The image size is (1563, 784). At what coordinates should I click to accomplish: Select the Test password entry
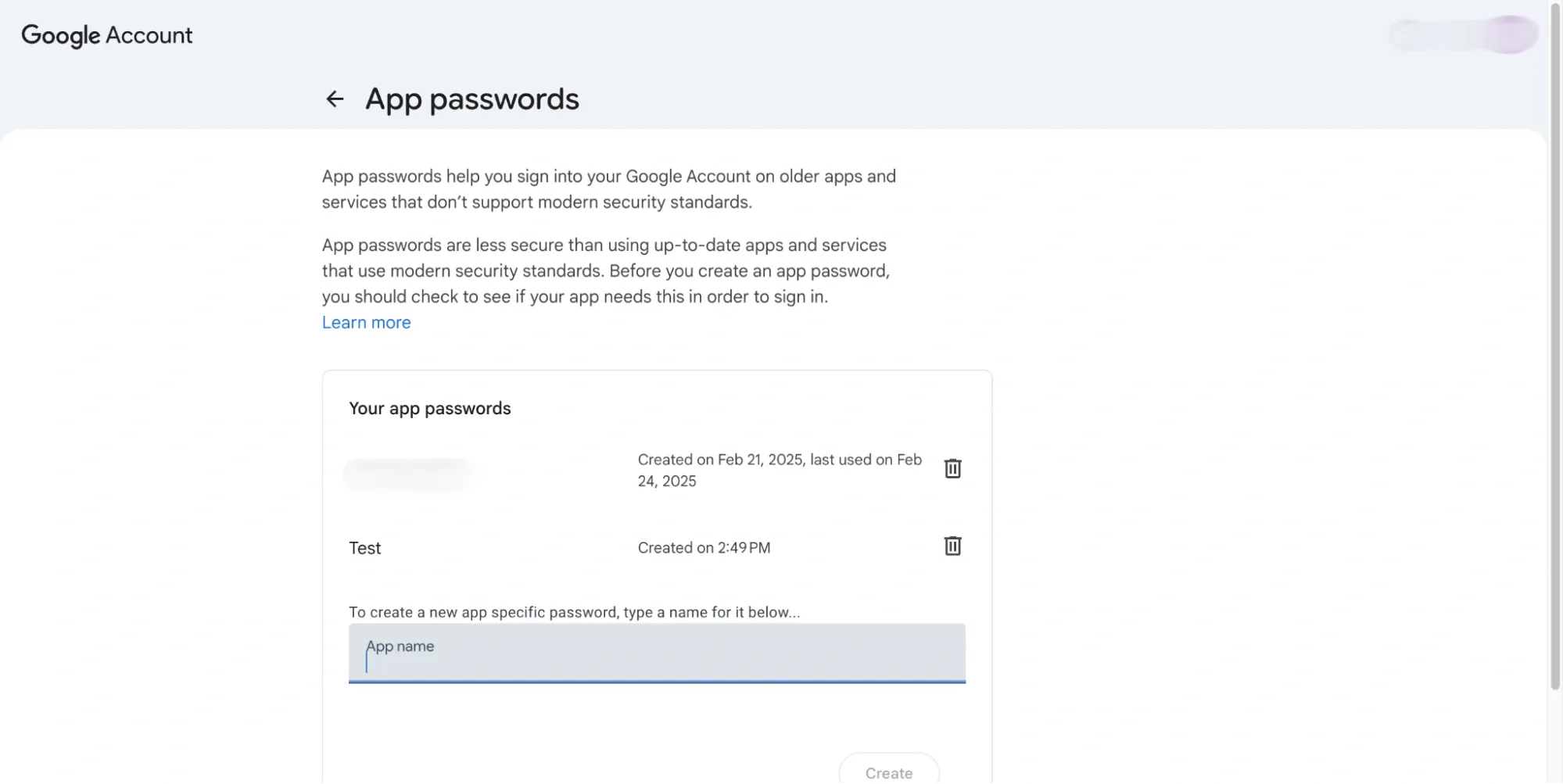pyautogui.click(x=364, y=548)
